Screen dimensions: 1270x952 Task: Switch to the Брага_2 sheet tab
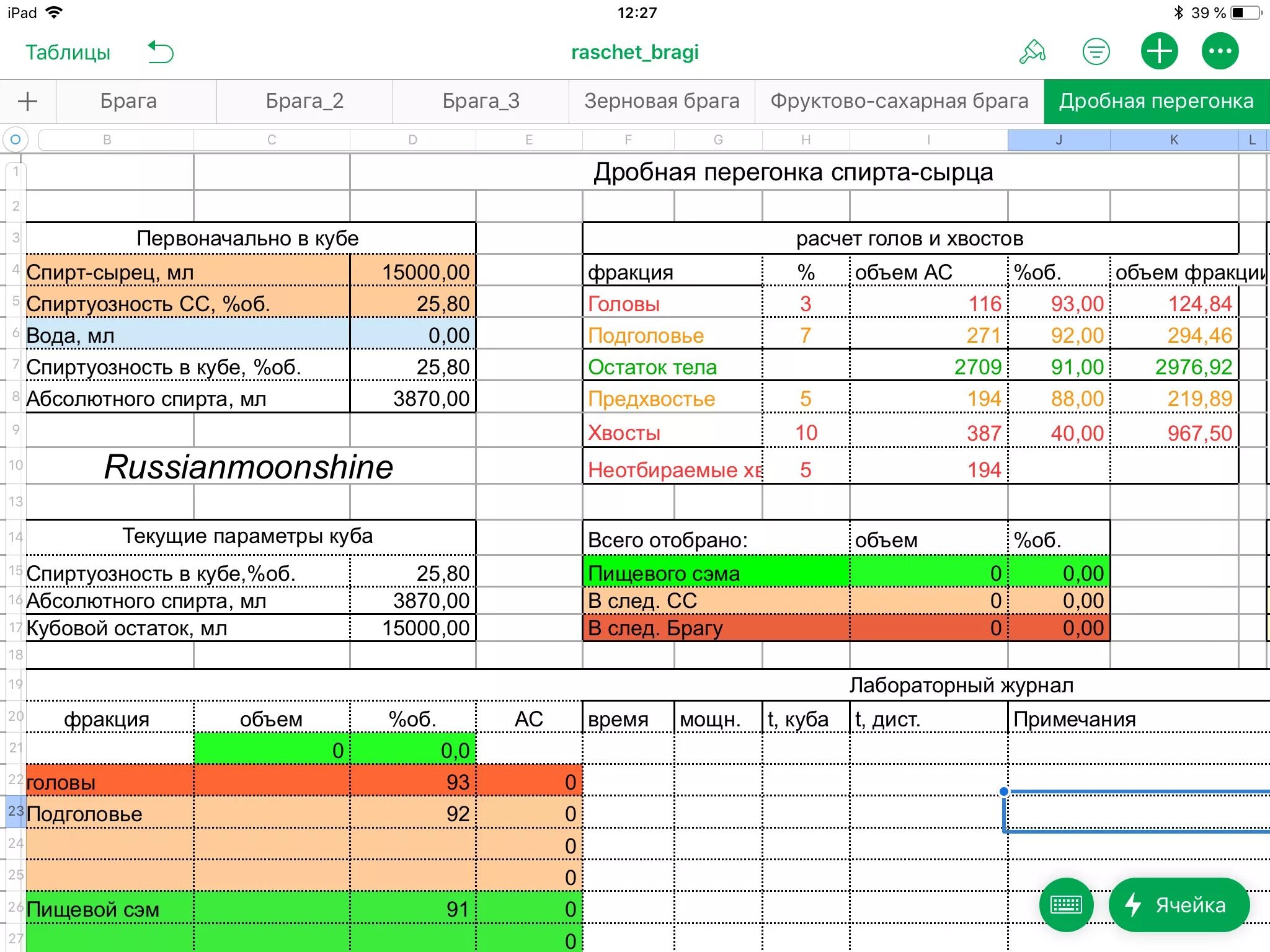[304, 101]
